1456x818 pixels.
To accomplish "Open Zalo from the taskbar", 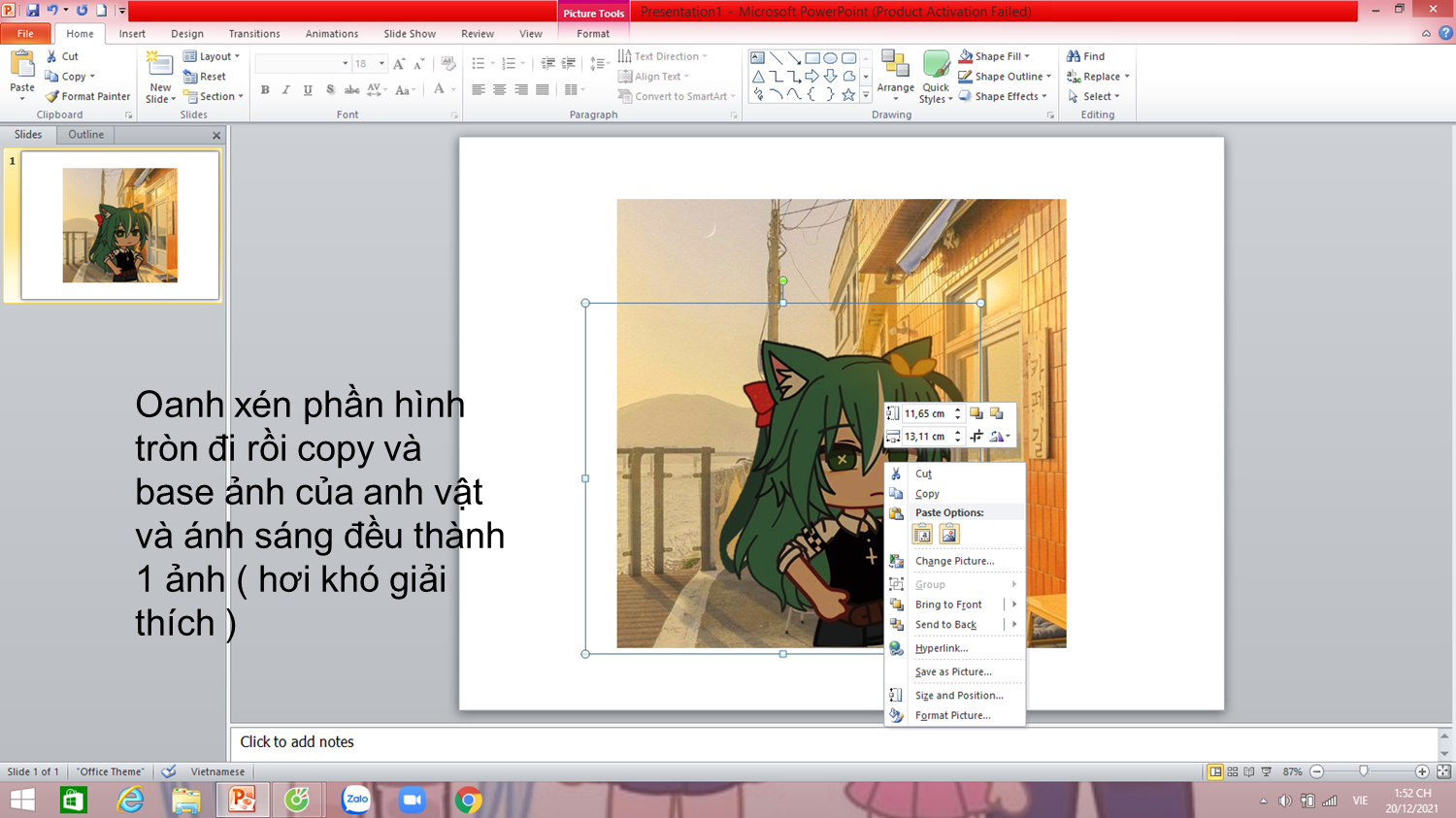I will [356, 801].
